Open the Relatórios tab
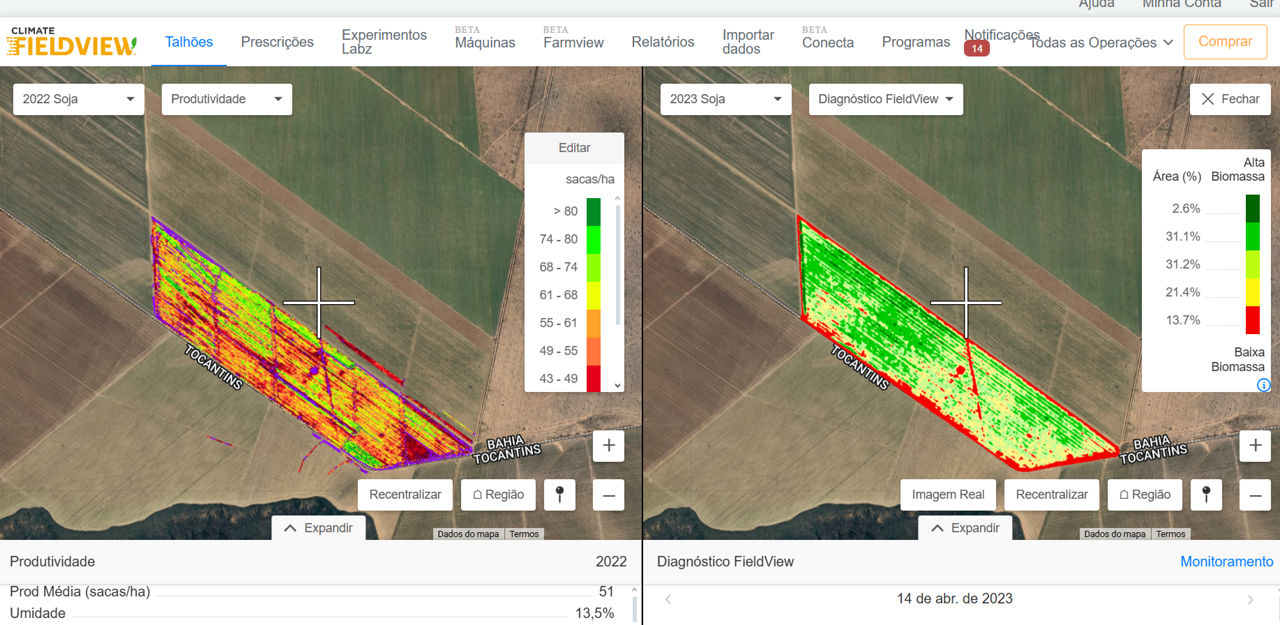The height and width of the screenshot is (625, 1280). tap(663, 42)
